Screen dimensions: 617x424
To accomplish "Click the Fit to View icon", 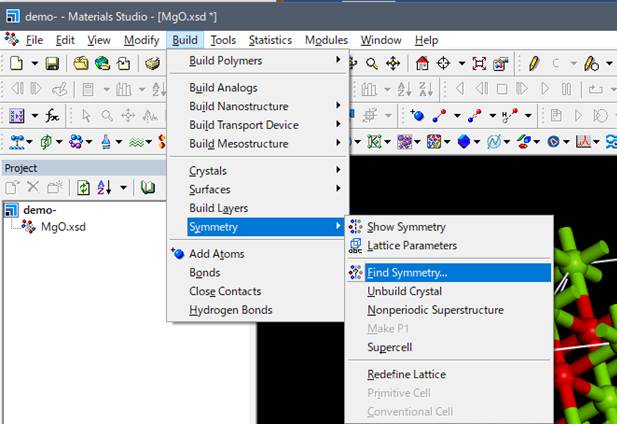I will (x=479, y=63).
